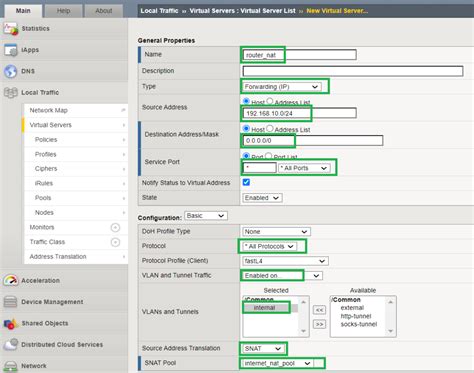
Task: Open the Acceleration gauge icon
Action: (11, 281)
